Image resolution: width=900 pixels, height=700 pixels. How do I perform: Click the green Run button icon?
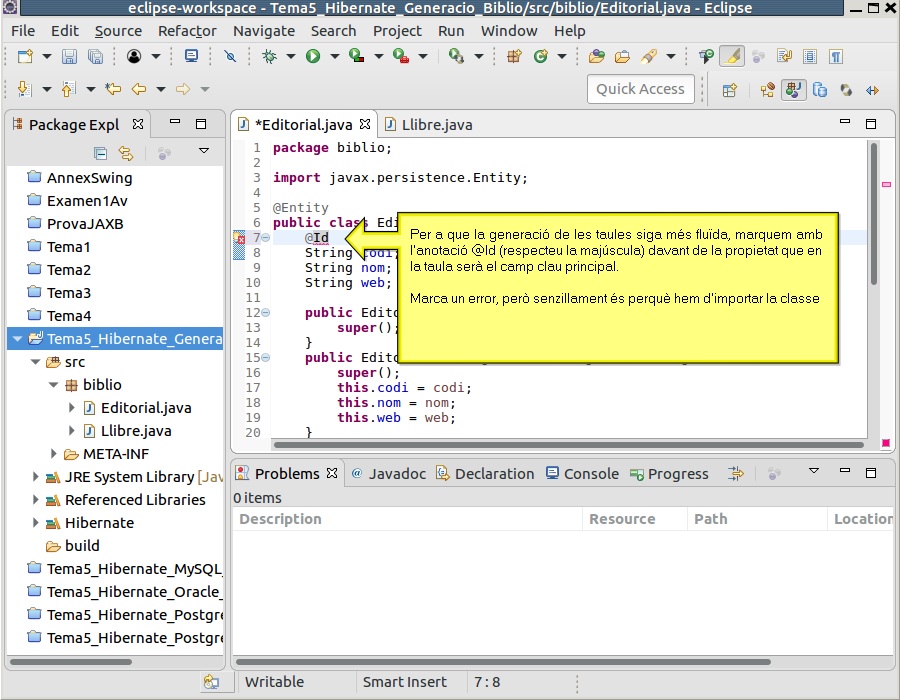click(313, 57)
